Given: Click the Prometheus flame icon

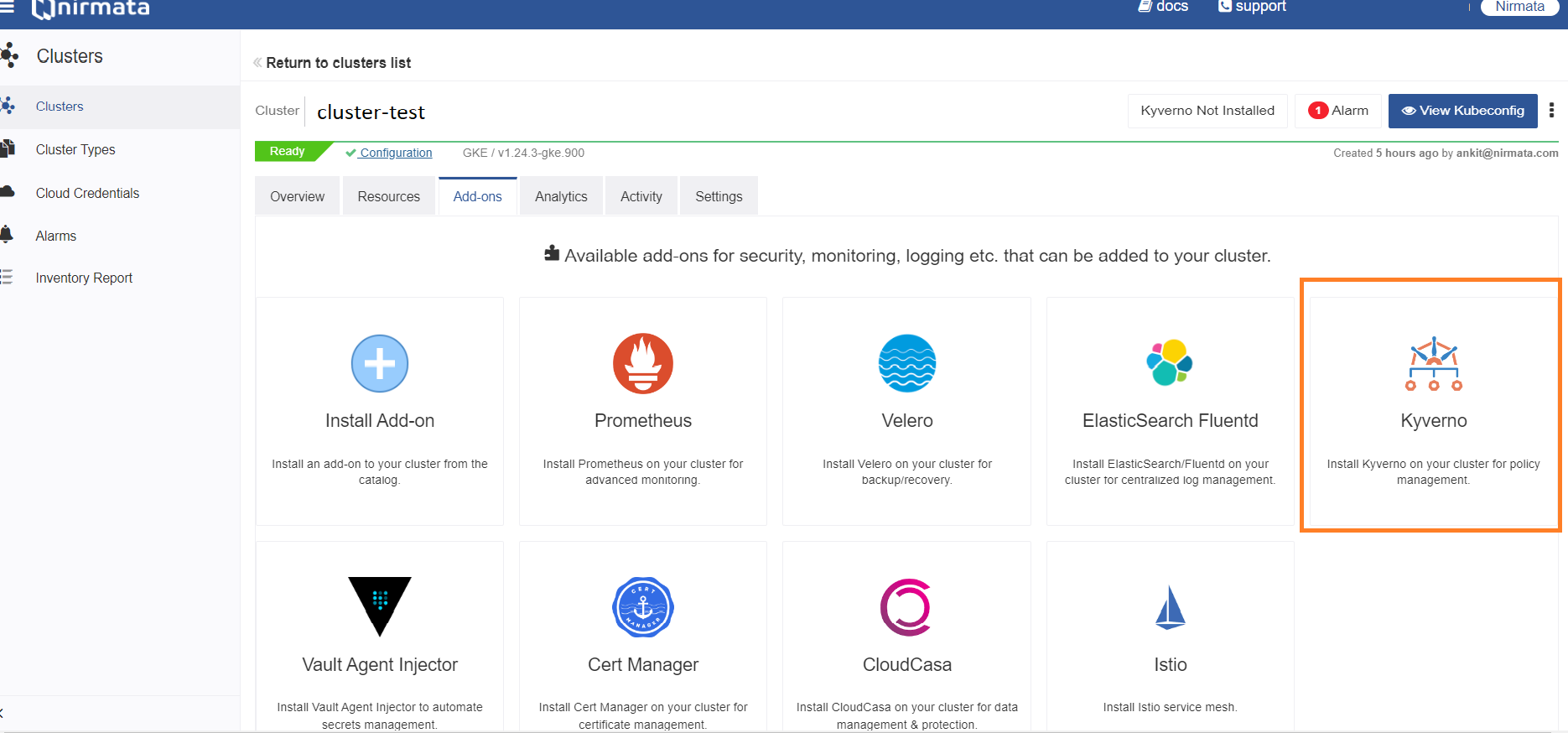Looking at the screenshot, I should [643, 363].
